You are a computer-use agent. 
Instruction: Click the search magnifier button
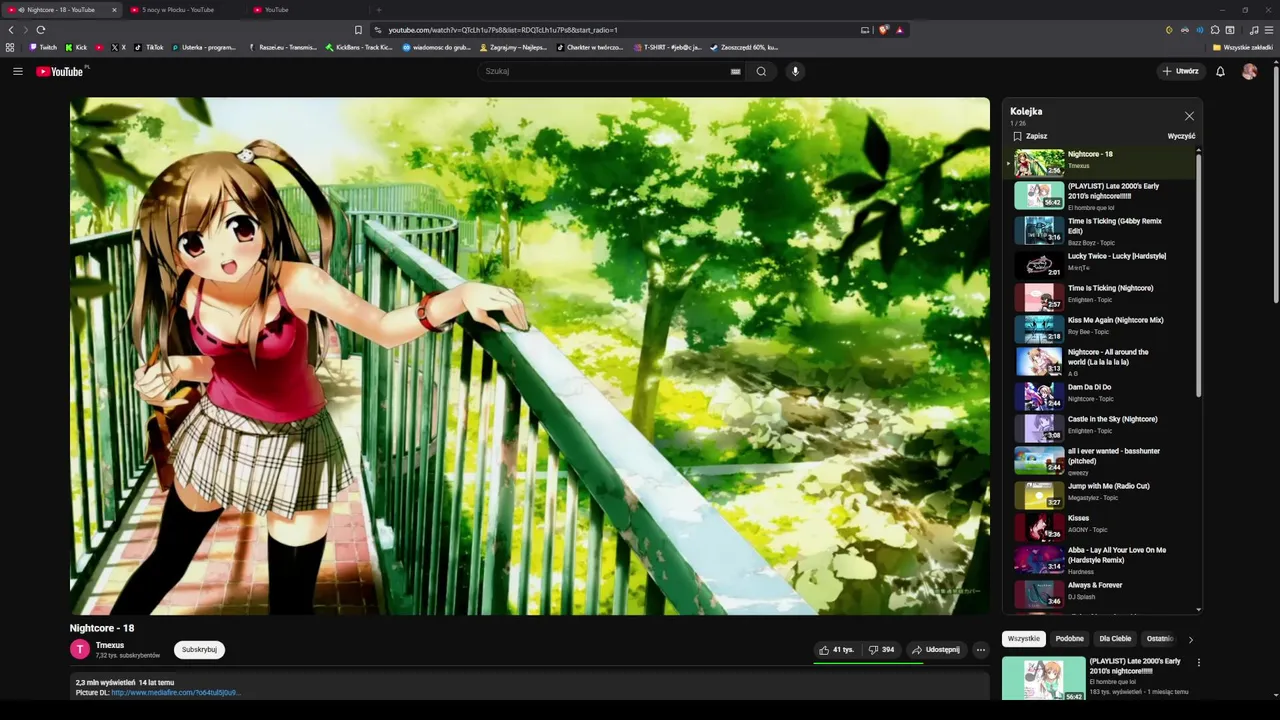[x=761, y=71]
